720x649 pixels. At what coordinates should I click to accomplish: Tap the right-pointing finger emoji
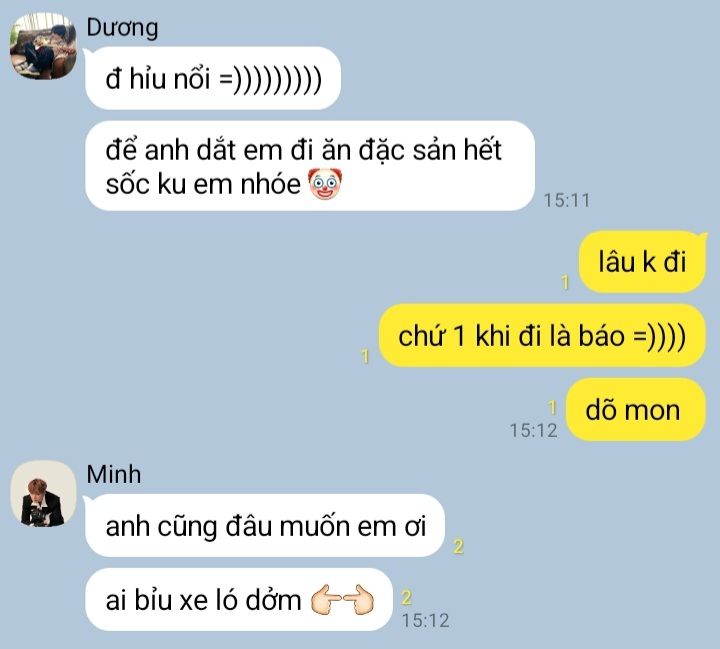click(359, 600)
